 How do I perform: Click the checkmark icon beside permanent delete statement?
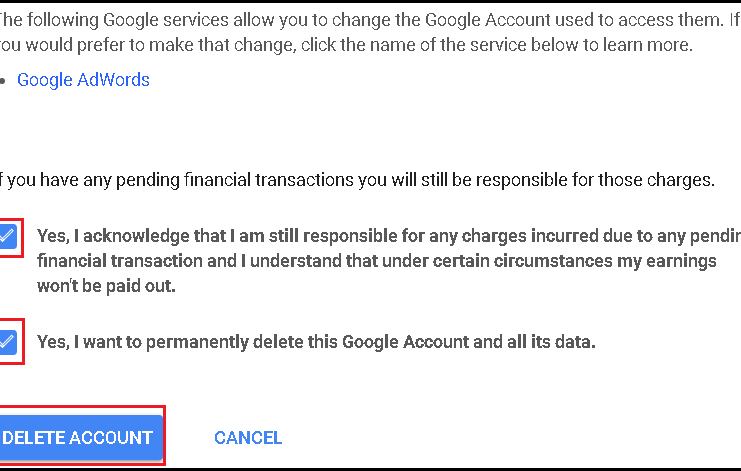[x=7, y=341]
